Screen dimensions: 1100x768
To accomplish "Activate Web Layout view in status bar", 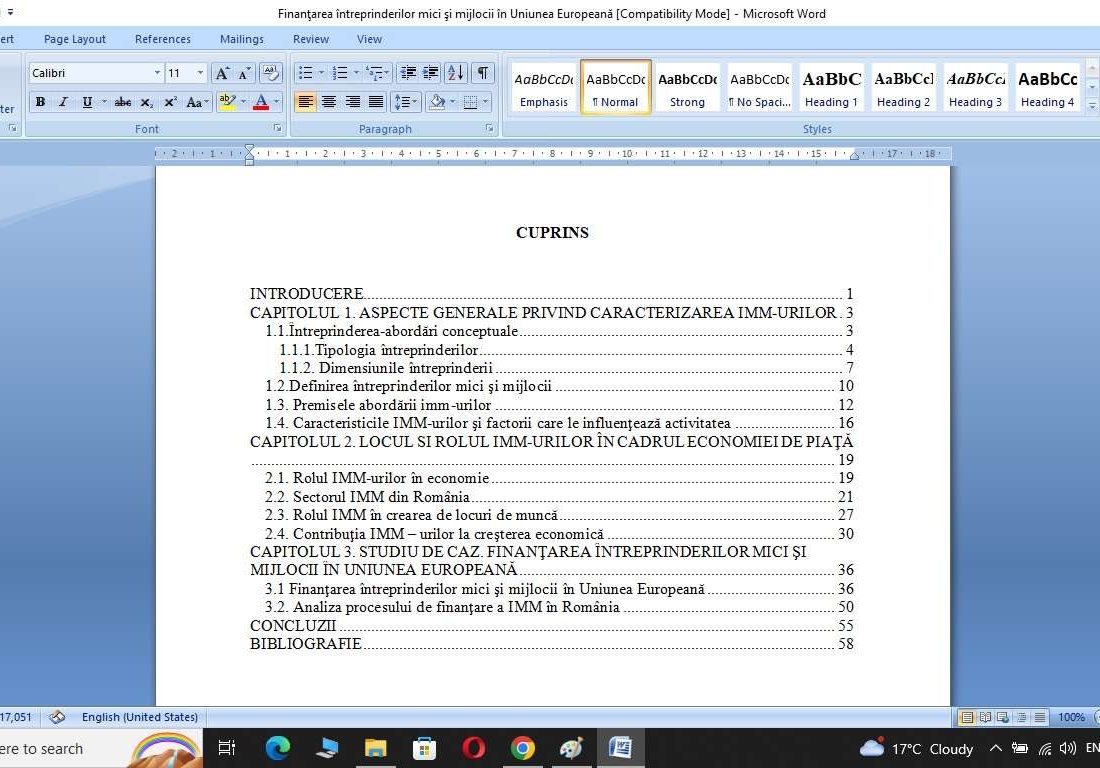I will pyautogui.click(x=1003, y=717).
